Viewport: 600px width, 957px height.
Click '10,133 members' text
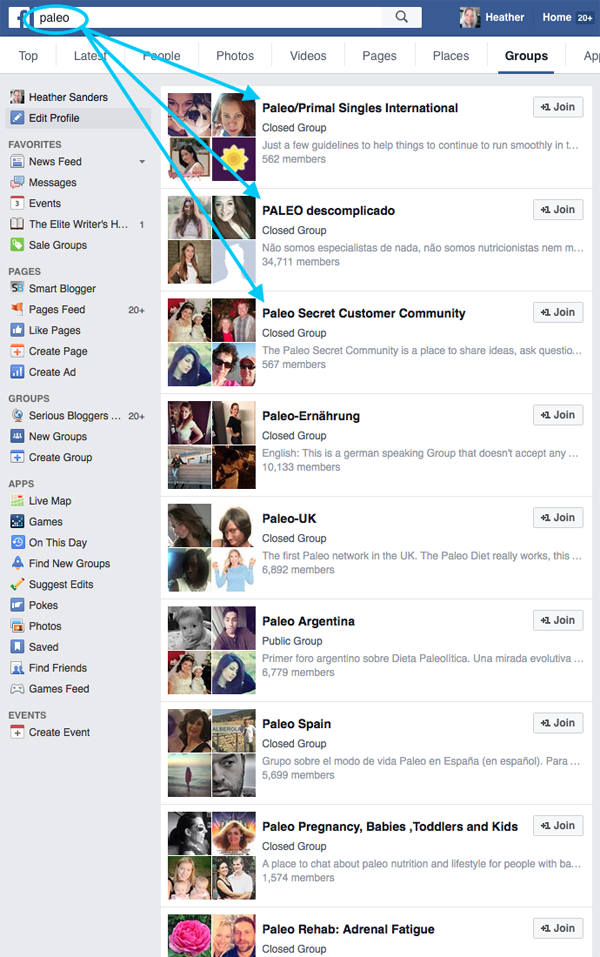[x=301, y=467]
